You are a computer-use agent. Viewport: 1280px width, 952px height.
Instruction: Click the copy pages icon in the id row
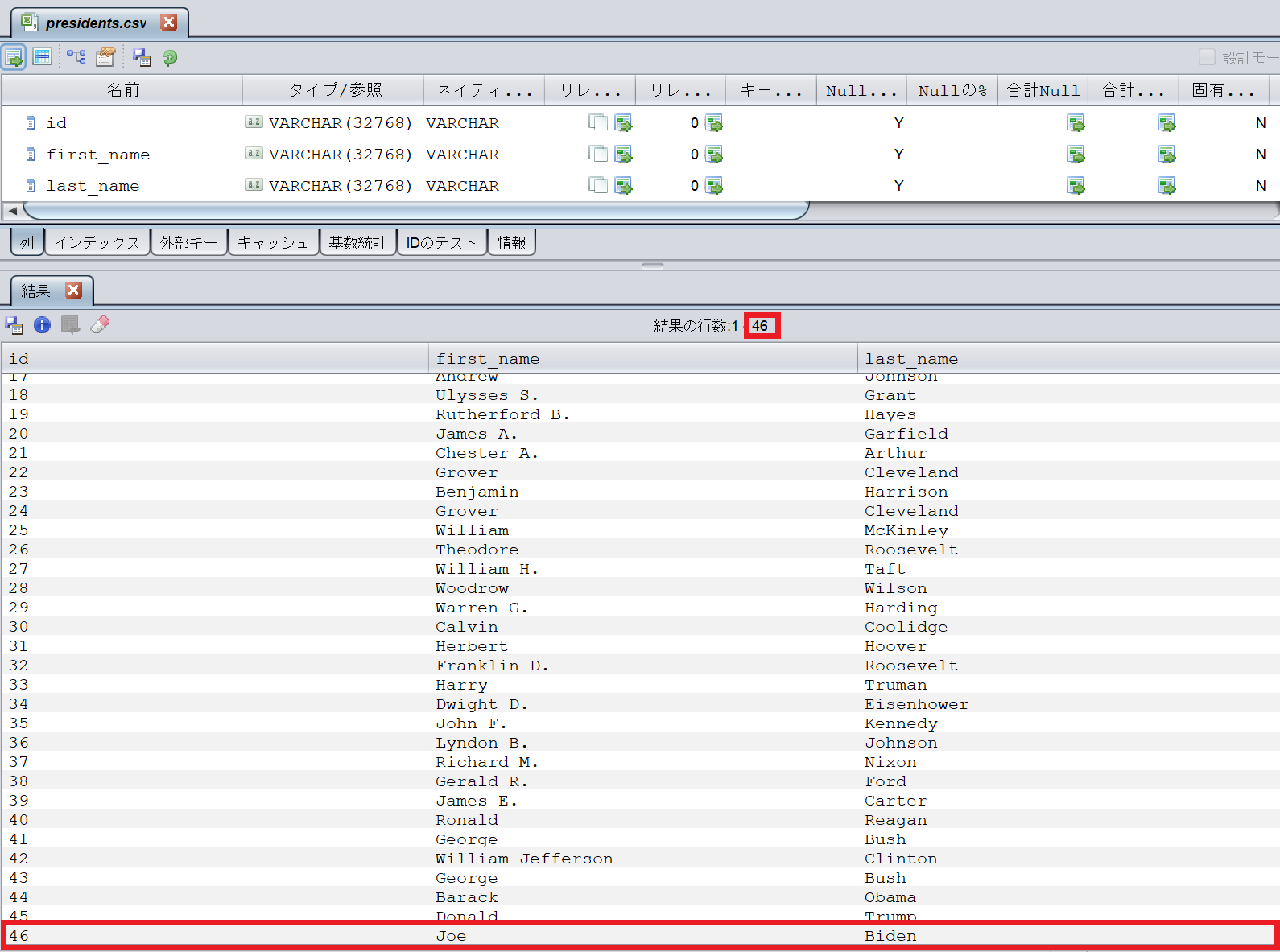598,122
